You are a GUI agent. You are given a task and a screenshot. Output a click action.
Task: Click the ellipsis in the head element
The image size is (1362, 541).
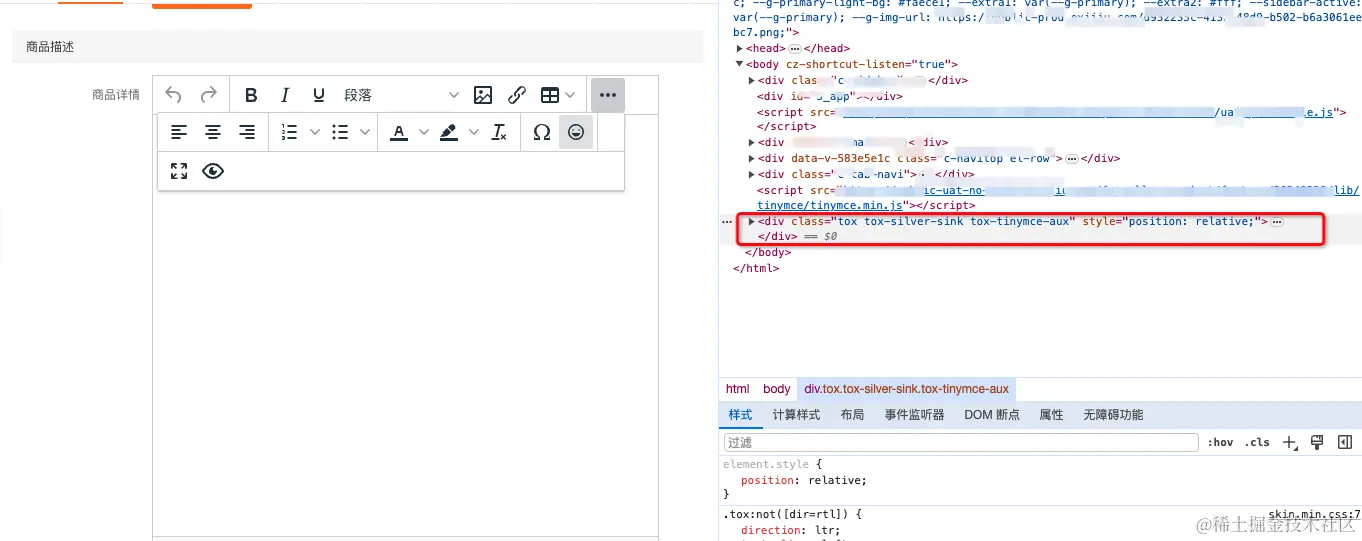click(x=795, y=48)
